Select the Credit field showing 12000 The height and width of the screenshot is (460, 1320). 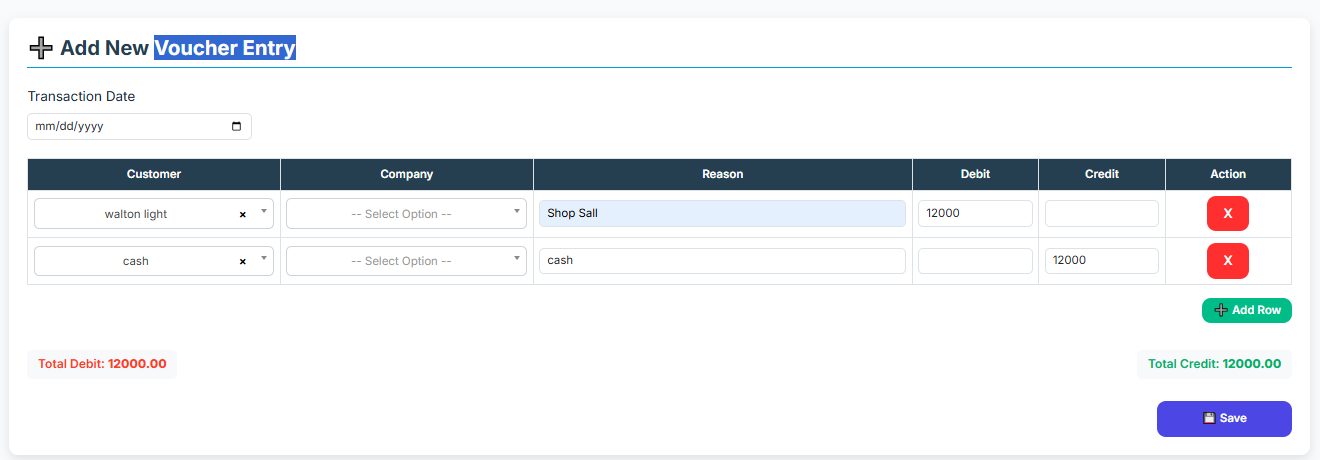click(x=1101, y=261)
